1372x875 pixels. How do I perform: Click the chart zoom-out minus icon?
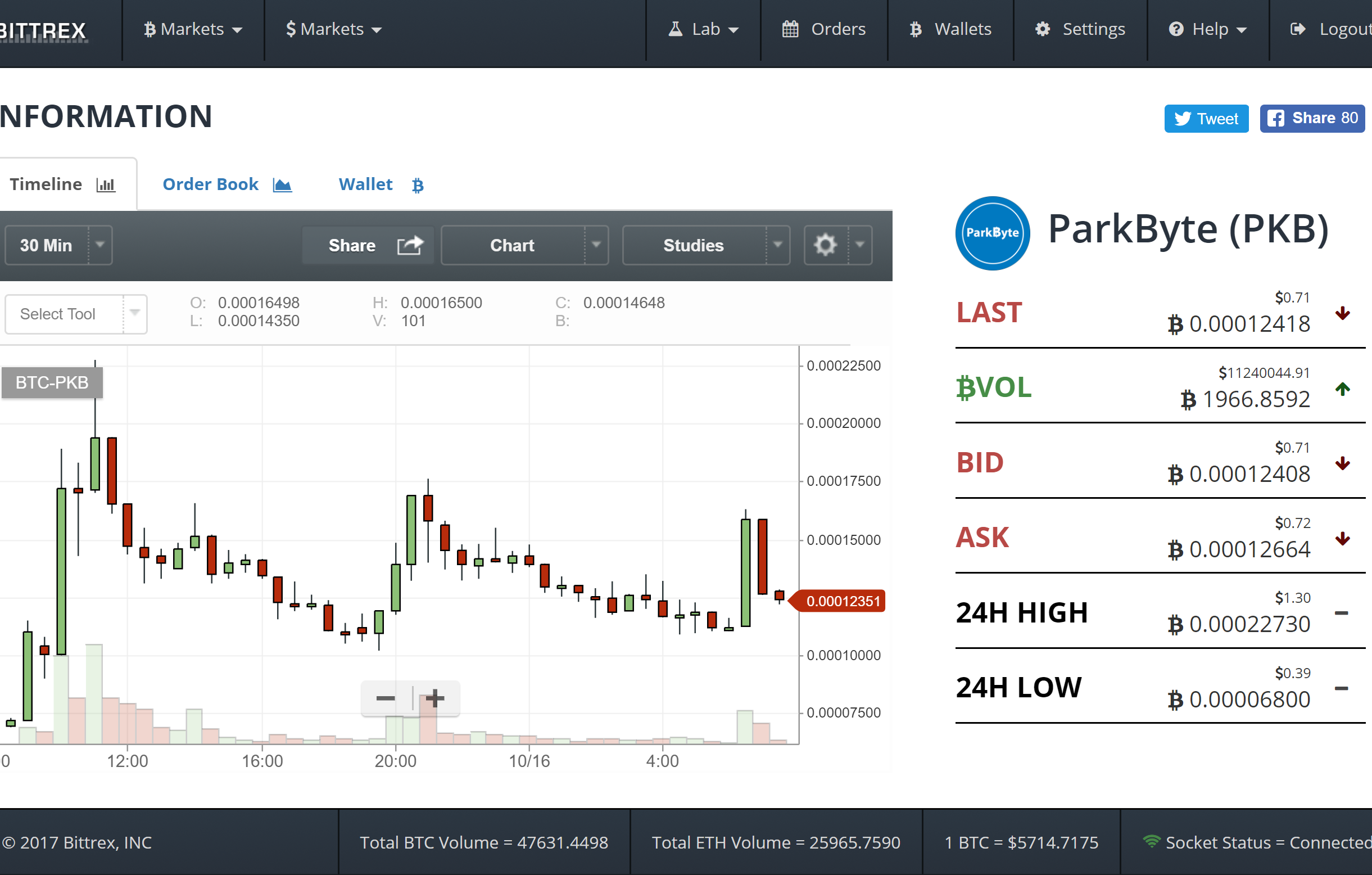click(386, 698)
